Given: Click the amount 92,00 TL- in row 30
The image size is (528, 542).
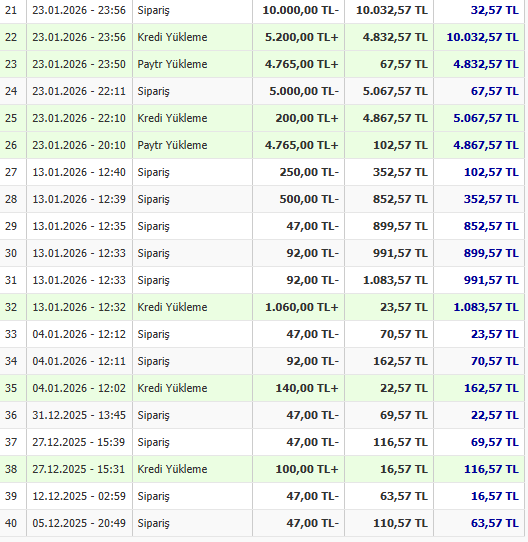Looking at the screenshot, I should click(313, 253).
